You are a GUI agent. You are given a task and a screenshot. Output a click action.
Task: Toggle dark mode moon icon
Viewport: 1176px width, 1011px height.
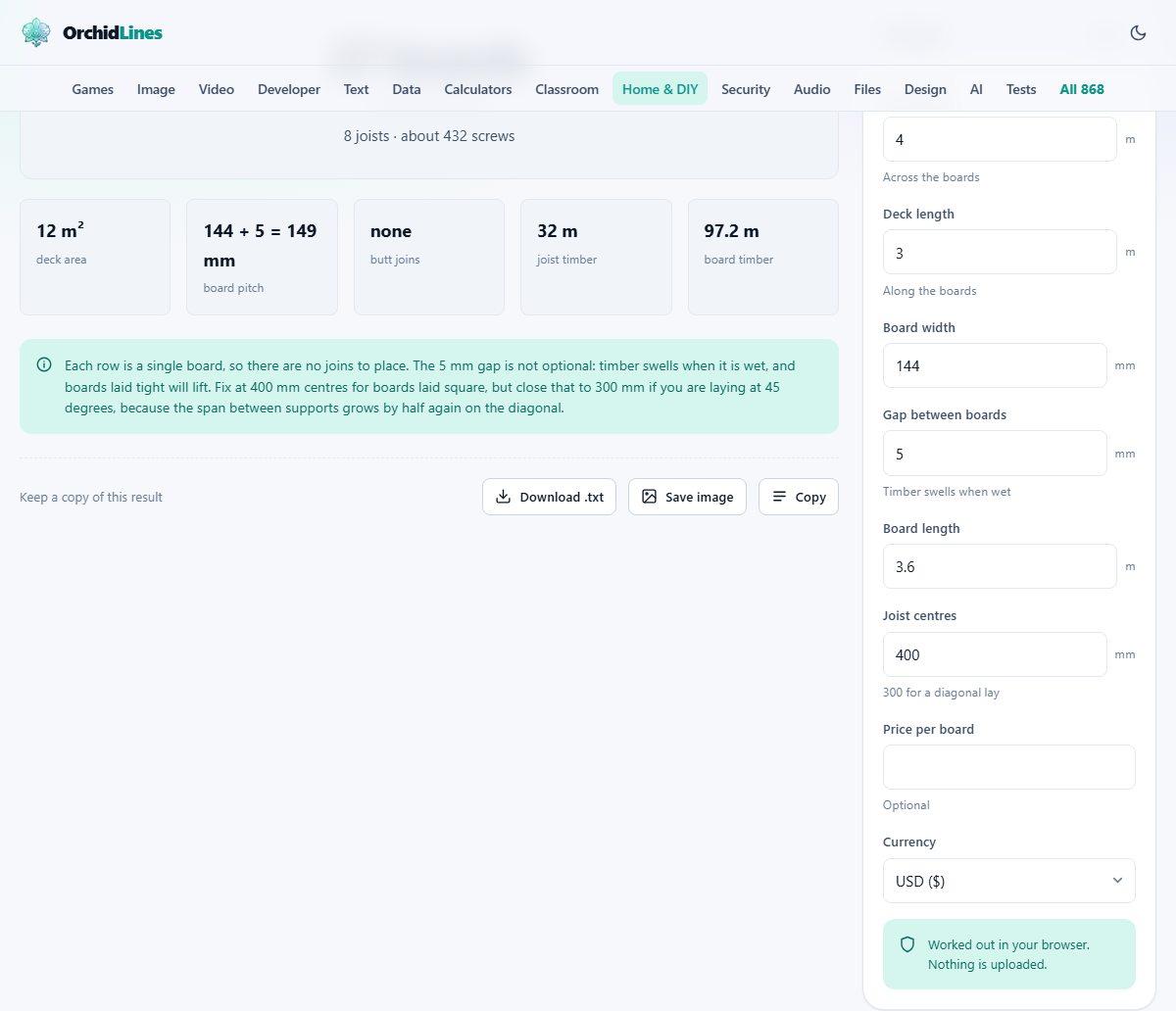click(x=1138, y=32)
